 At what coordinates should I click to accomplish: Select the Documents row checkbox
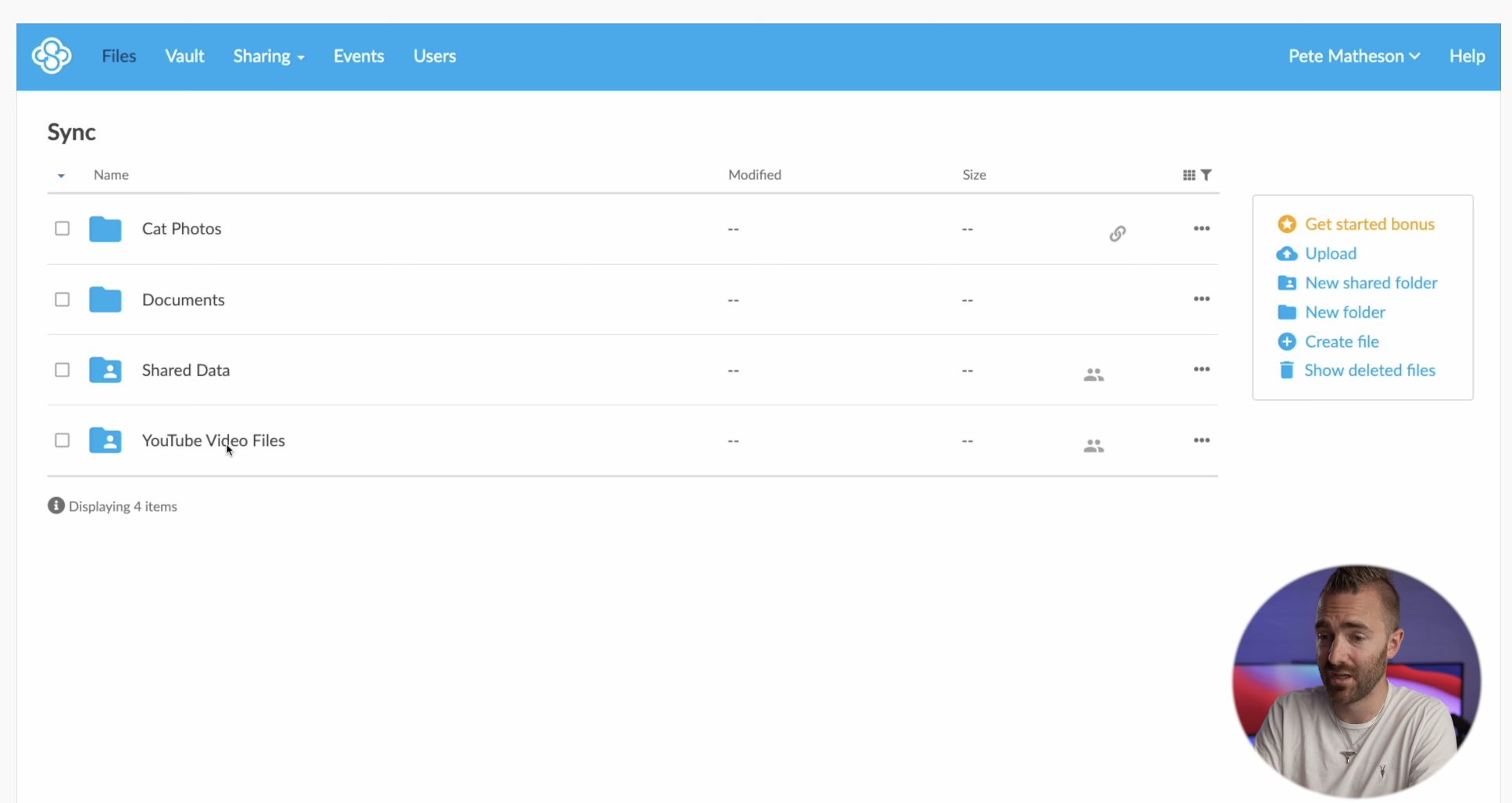(62, 299)
